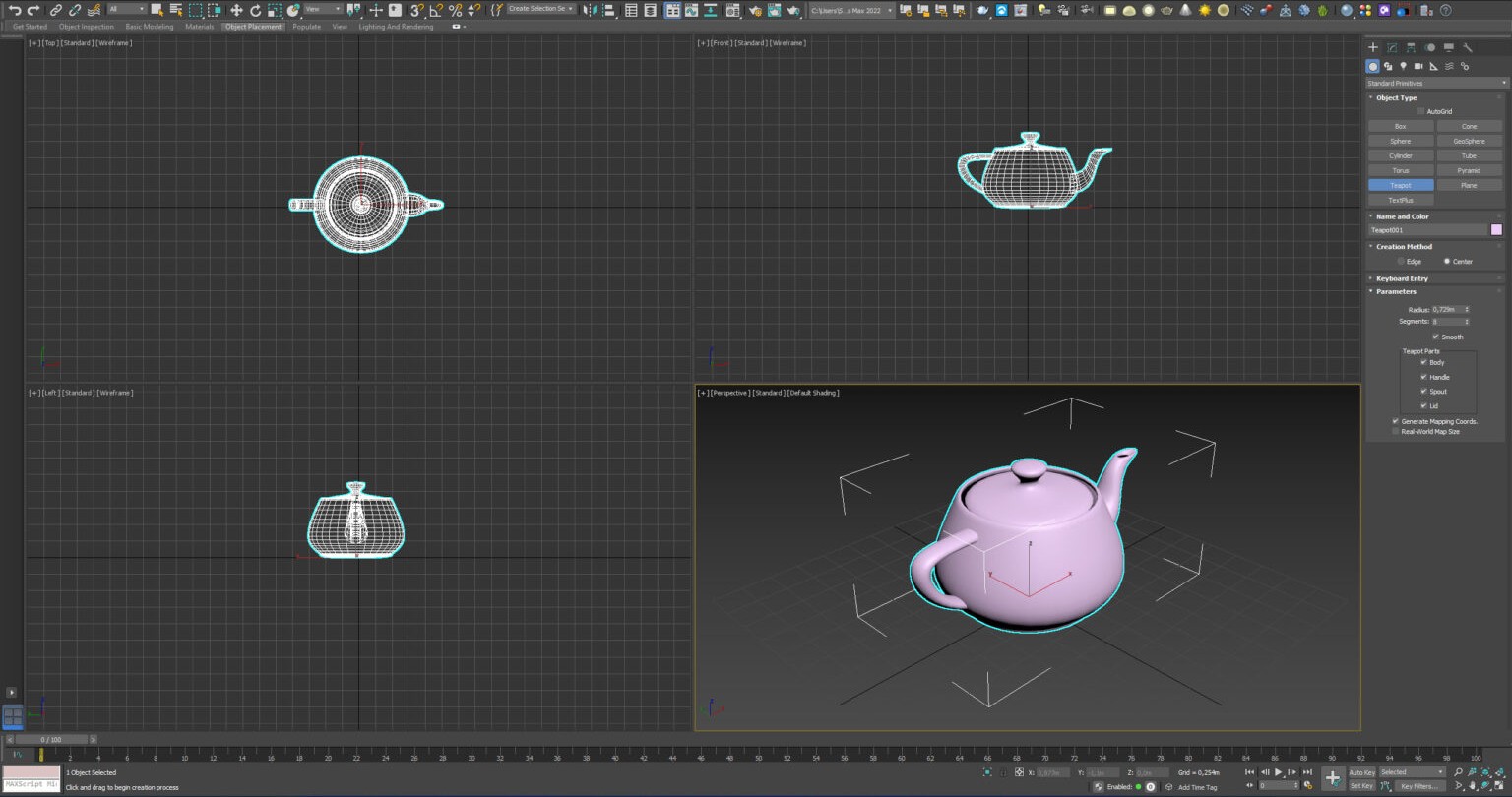Open the Utilities wrench panel icon

1468,47
